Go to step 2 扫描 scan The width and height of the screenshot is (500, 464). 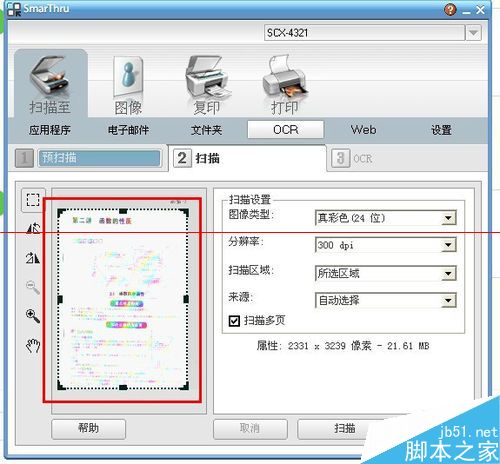pos(247,158)
